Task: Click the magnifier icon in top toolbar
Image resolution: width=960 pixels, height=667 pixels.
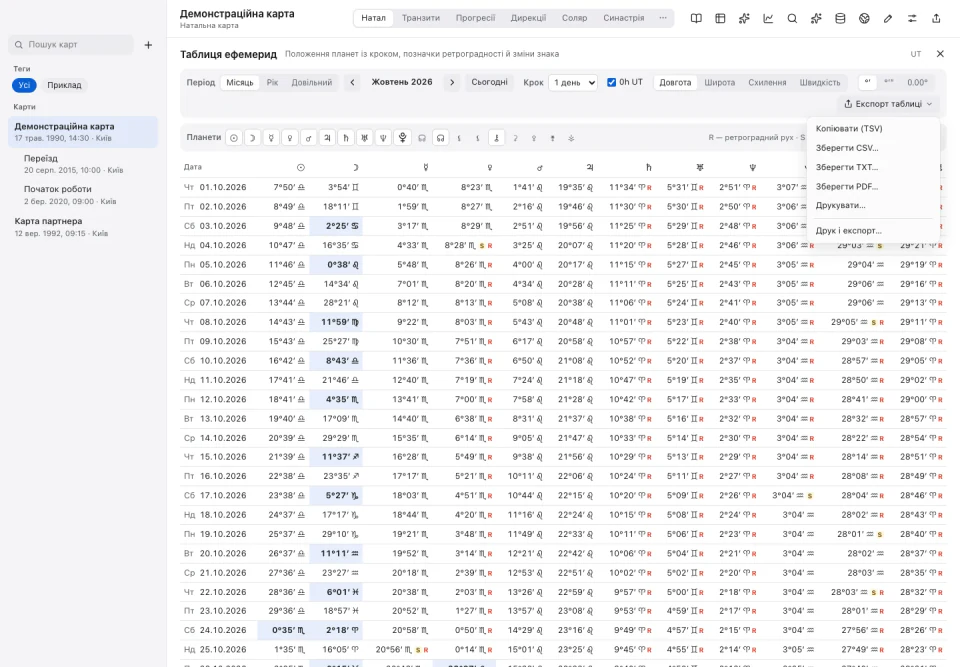Action: [792, 18]
